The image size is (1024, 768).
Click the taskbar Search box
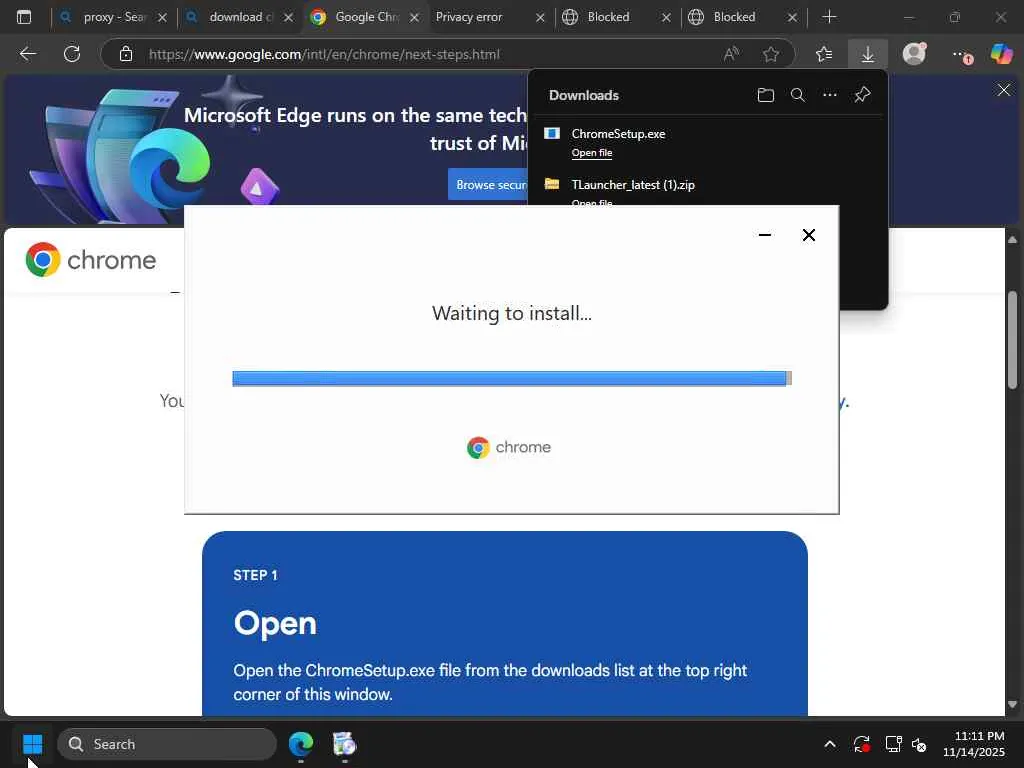pos(167,744)
